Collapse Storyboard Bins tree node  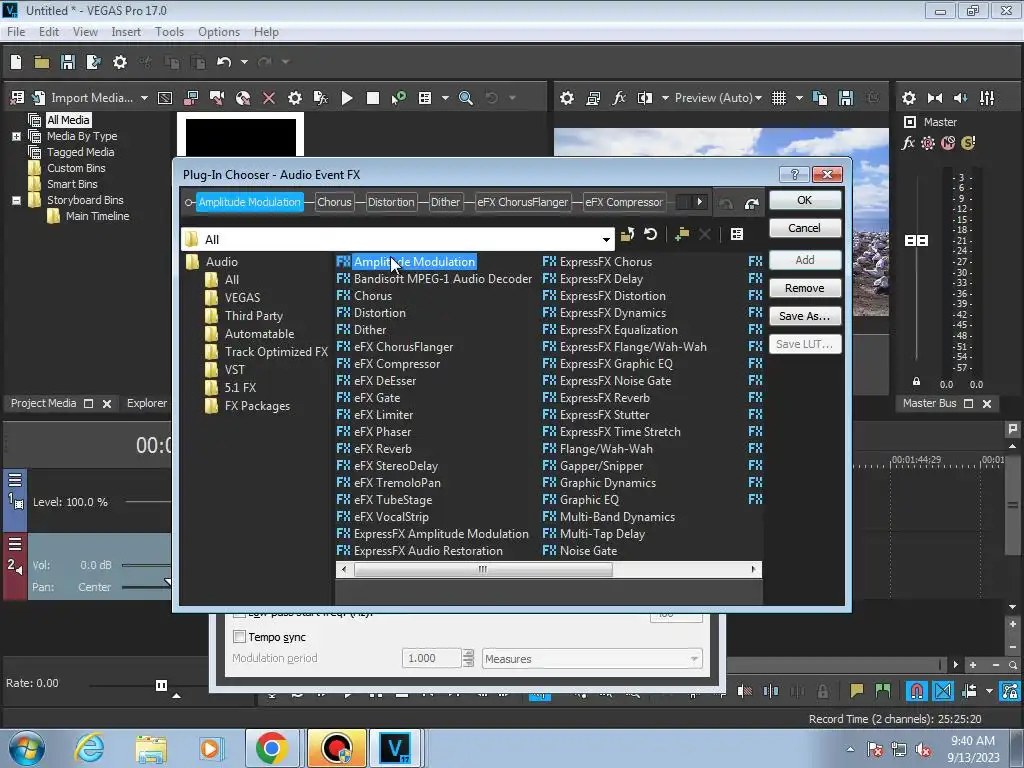(16, 200)
